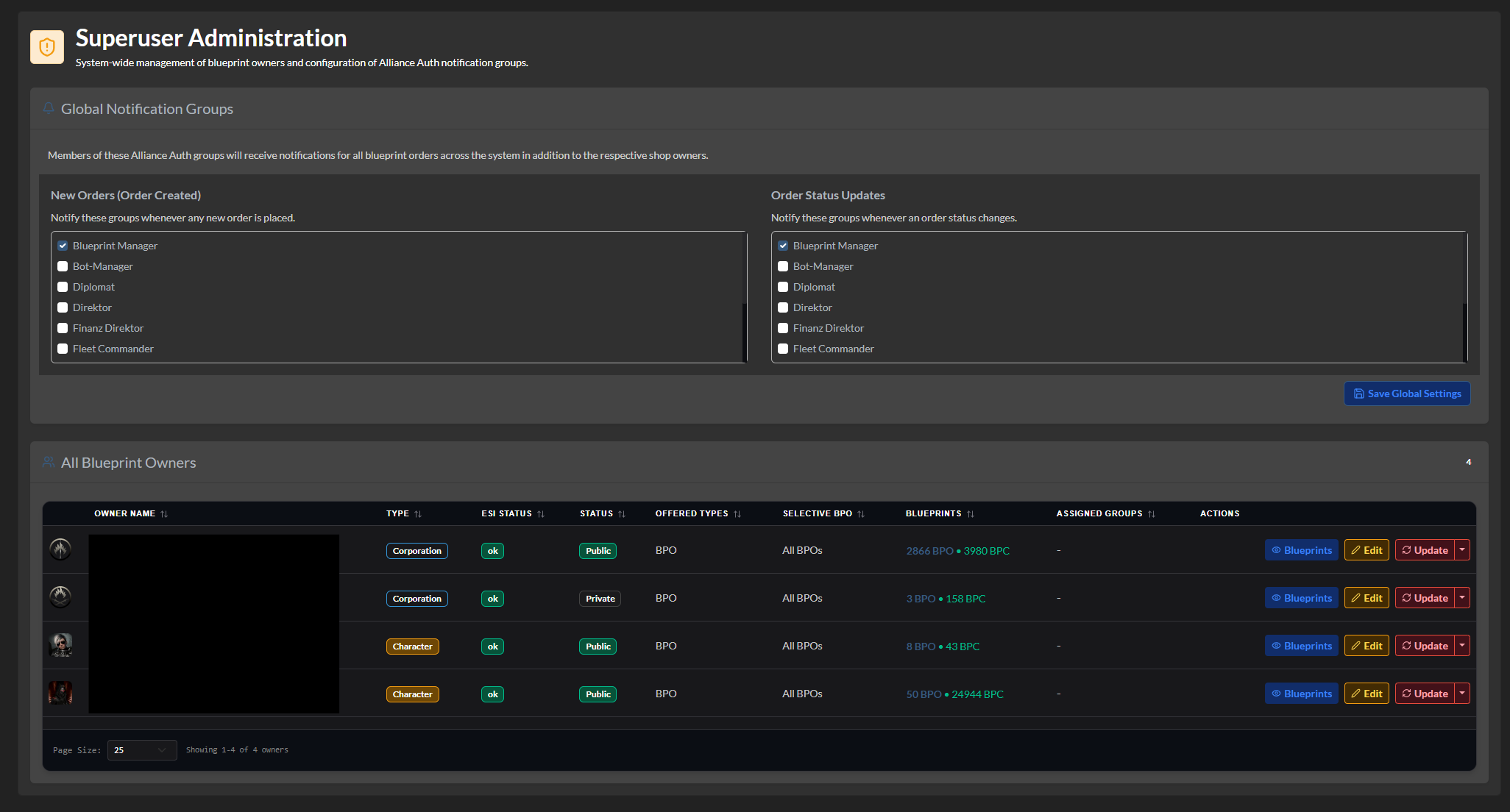
Task: Enable Diplomat under New Orders
Action: (x=63, y=287)
